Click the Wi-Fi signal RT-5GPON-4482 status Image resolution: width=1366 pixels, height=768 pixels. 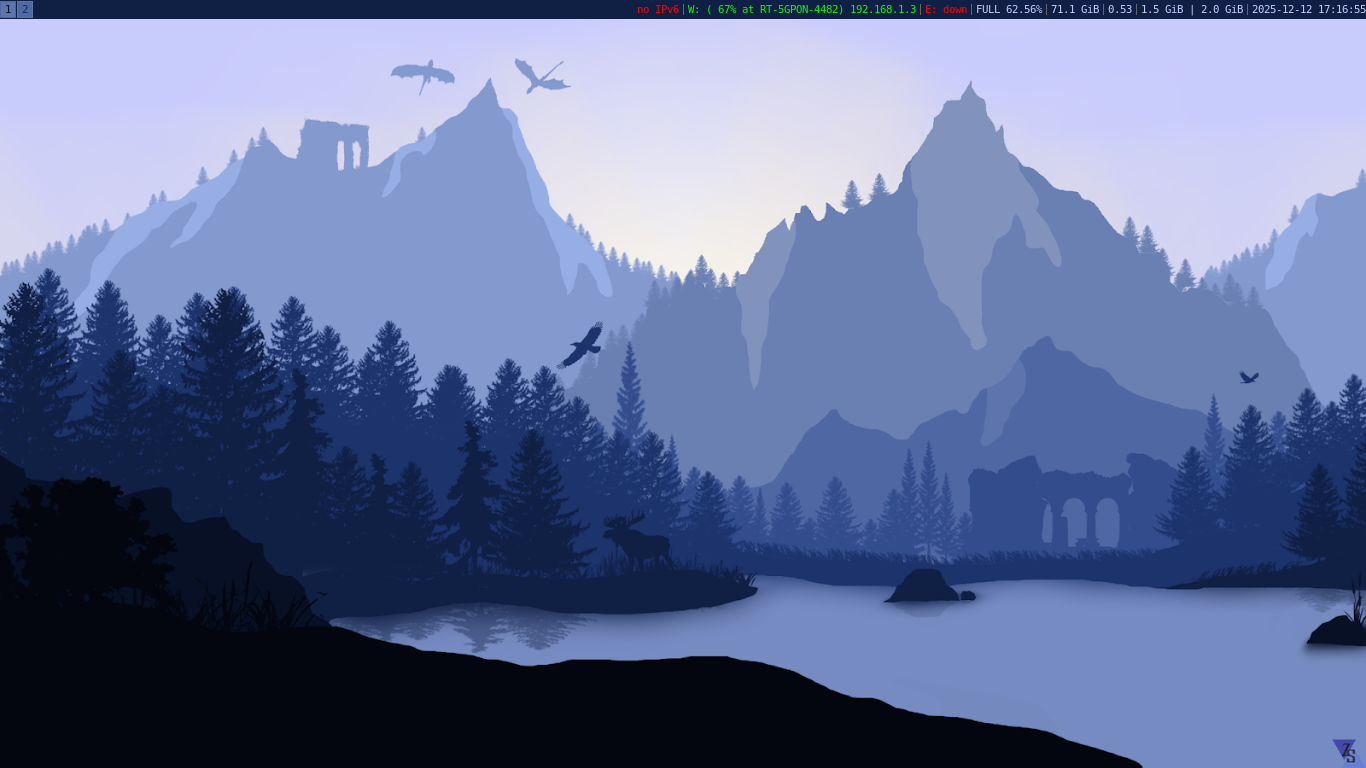(x=766, y=9)
